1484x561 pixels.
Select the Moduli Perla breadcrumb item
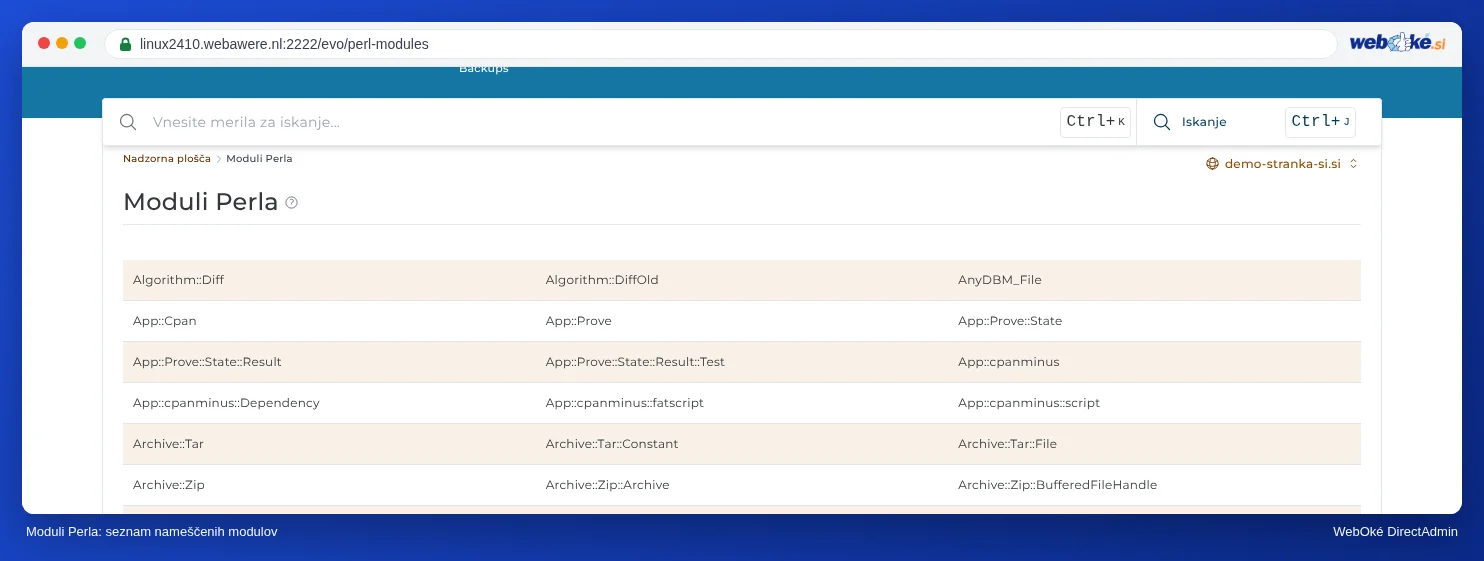pos(259,159)
